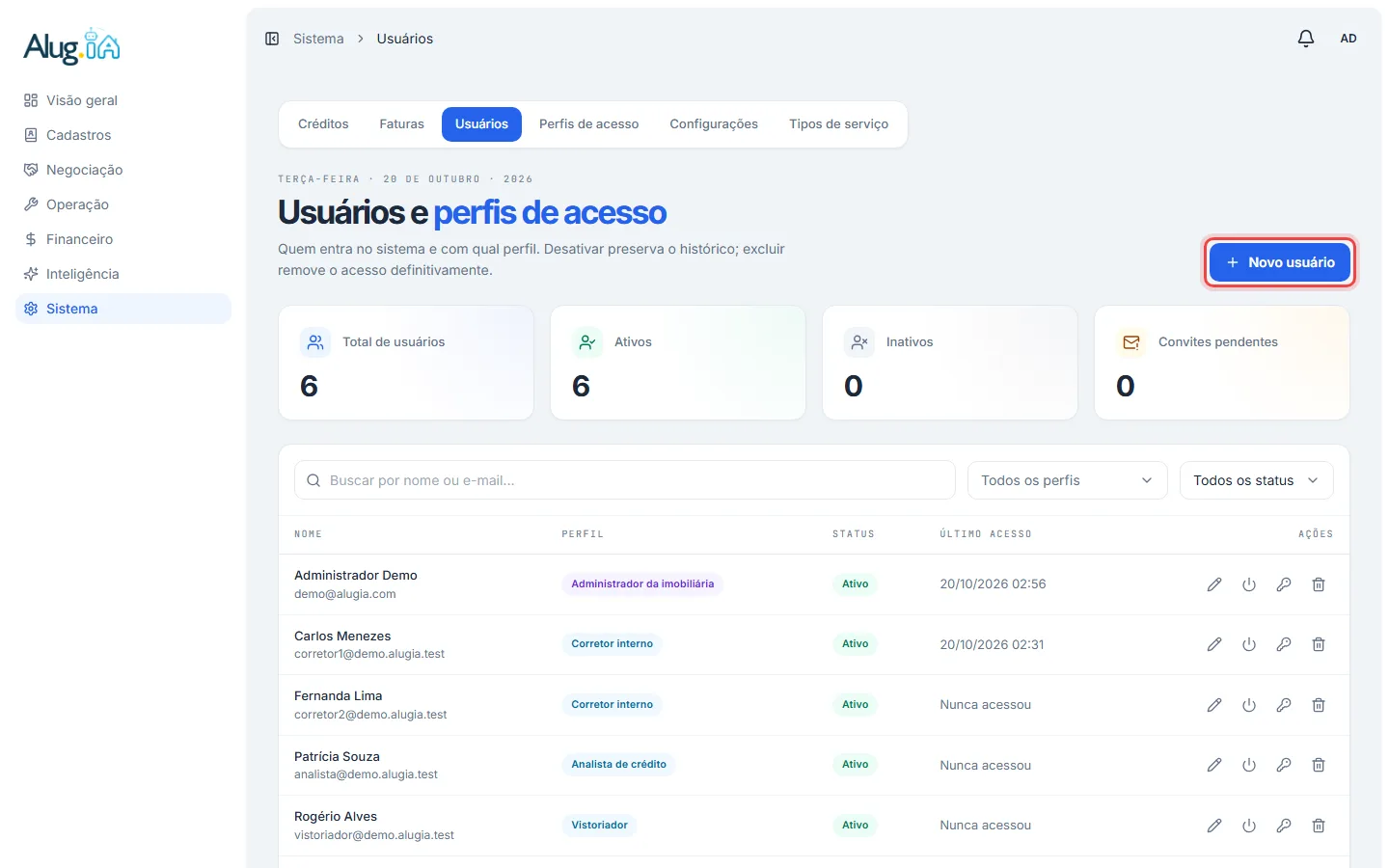Collapse the sidebar with the panel icon
Viewport: 1389px width, 868px height.
(272, 39)
